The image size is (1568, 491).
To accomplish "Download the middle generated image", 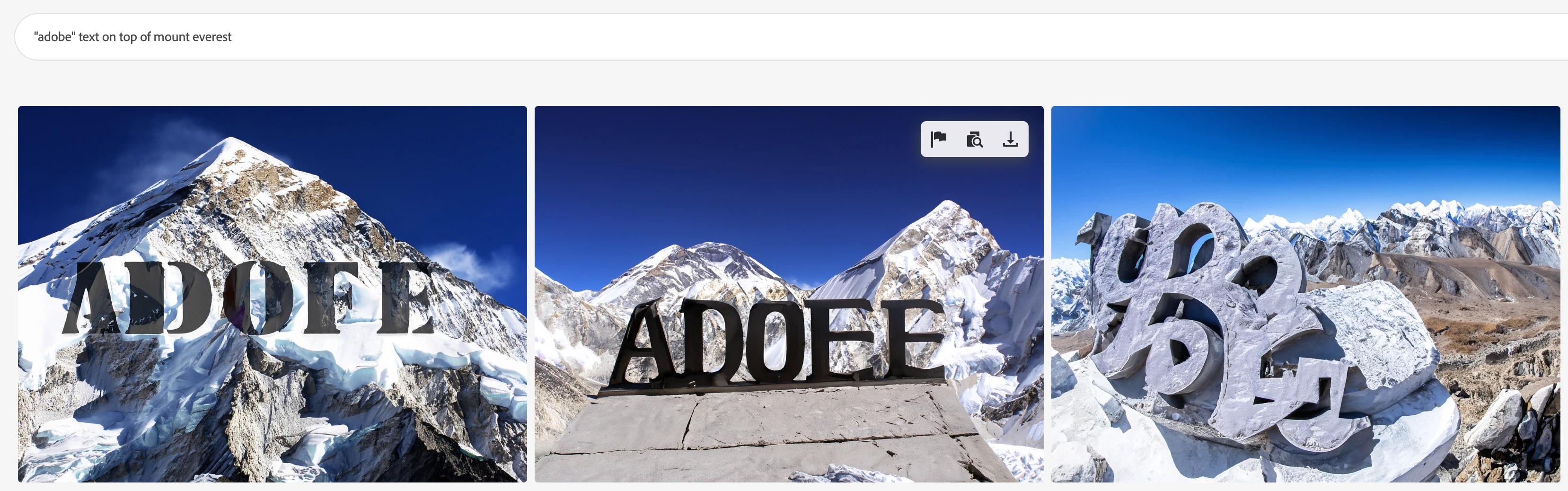I will pos(1011,140).
